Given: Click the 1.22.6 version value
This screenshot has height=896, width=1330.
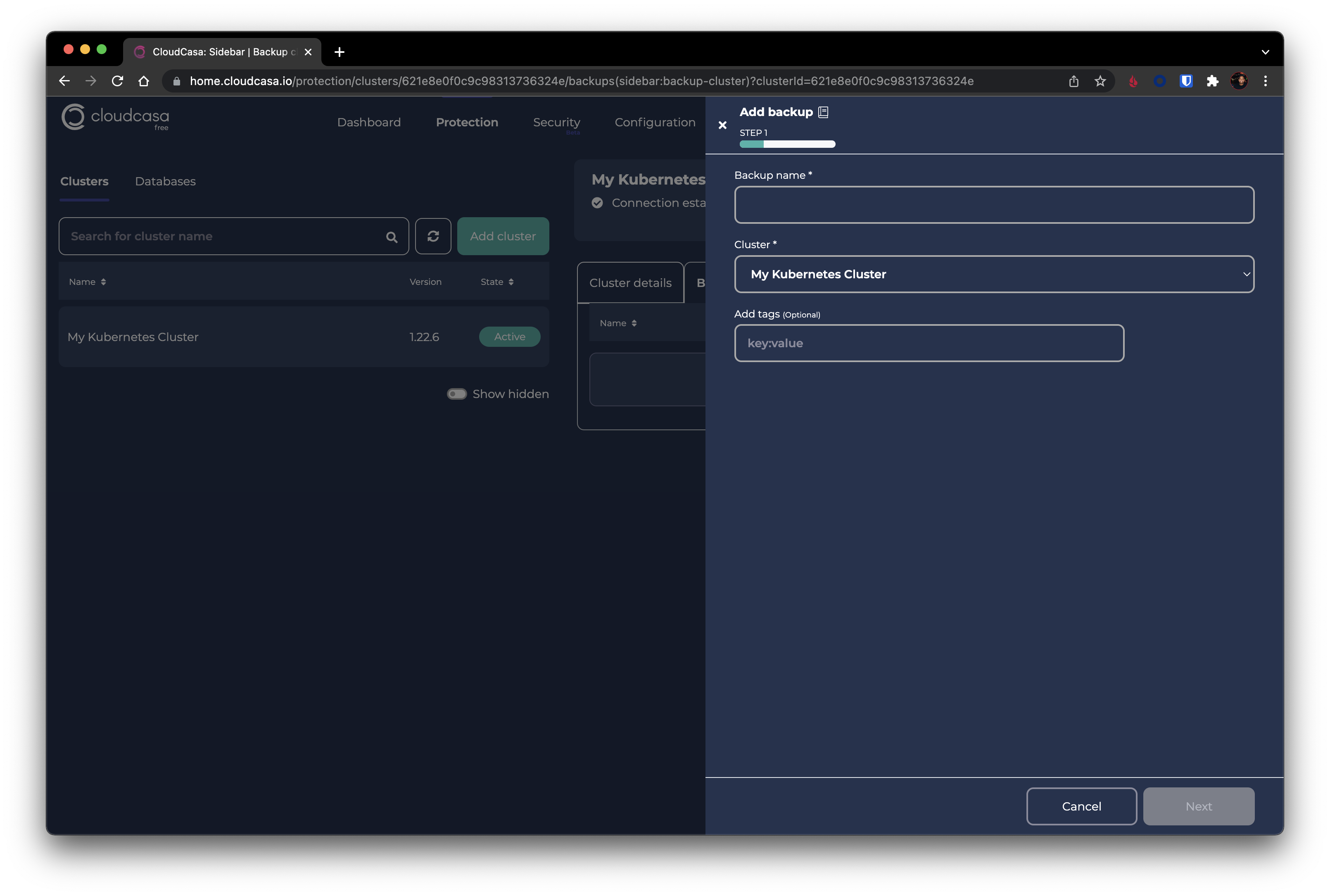Looking at the screenshot, I should [423, 337].
